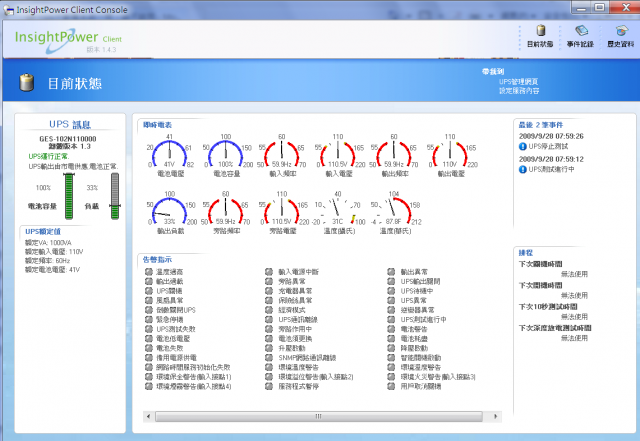Click the battery icon beside 目前狀態 heading
The width and height of the screenshot is (640, 441).
pos(27,82)
